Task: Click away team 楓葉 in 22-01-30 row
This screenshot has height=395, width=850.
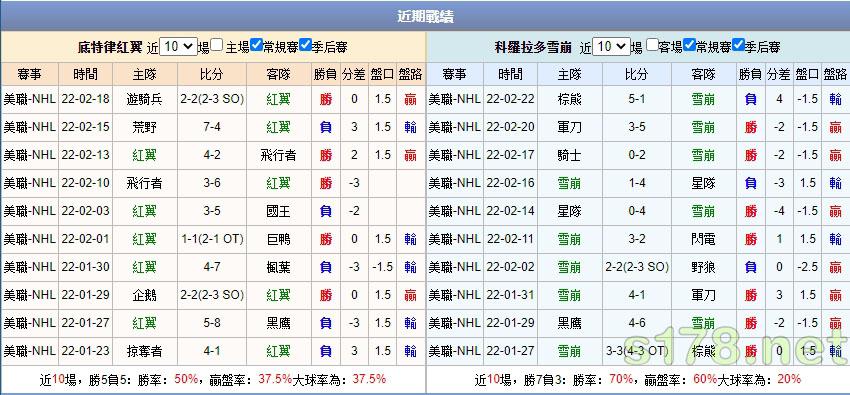Action: (279, 267)
